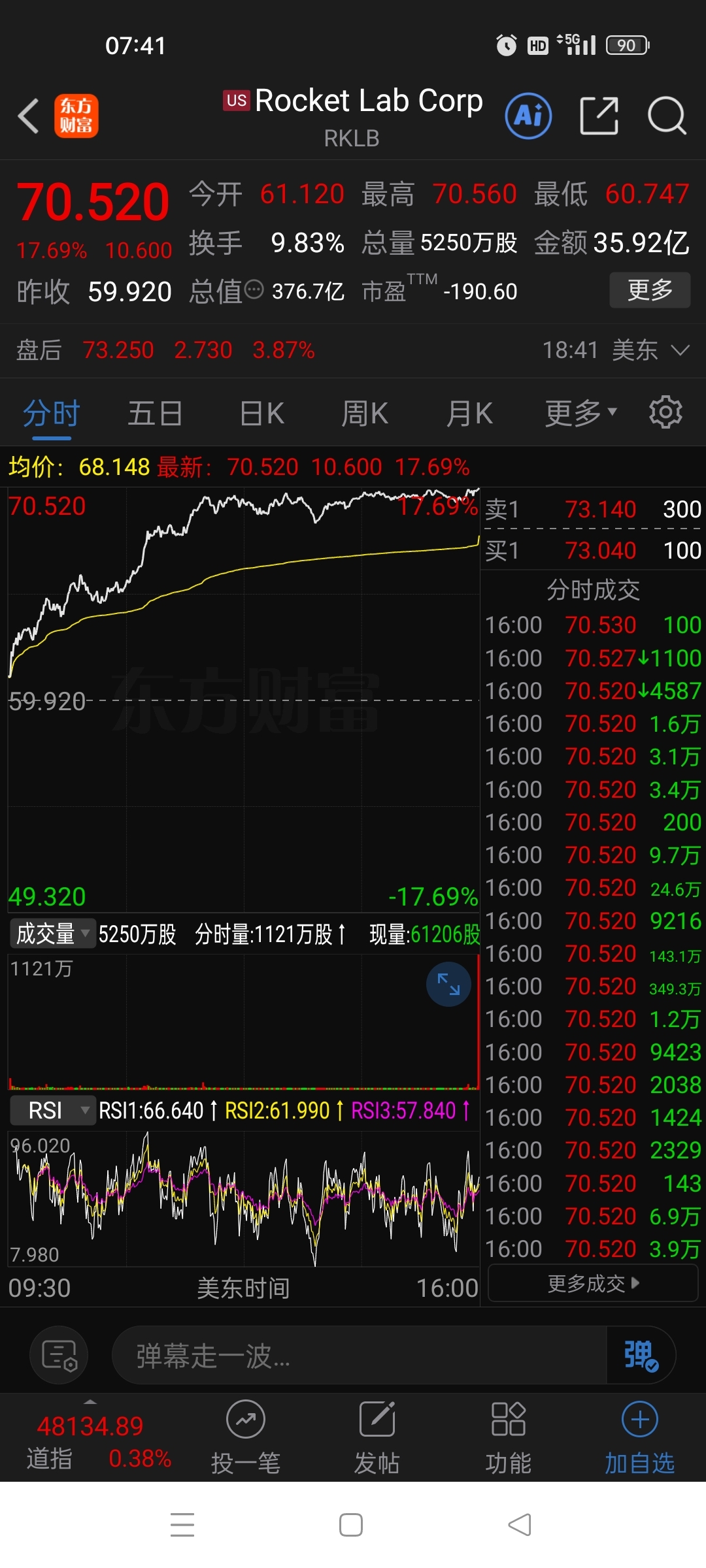Tap the 投一笔 icon
706x1568 pixels.
[246, 1437]
